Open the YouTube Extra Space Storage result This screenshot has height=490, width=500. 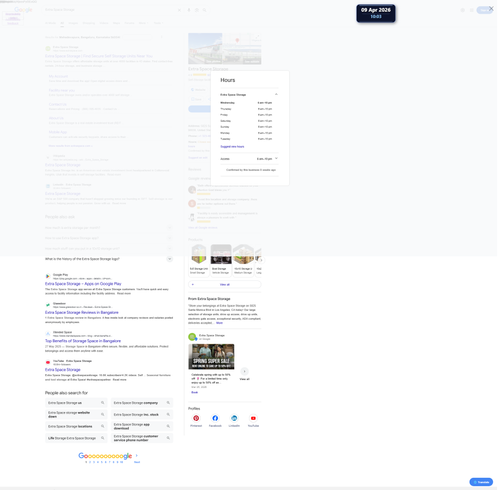point(63,370)
